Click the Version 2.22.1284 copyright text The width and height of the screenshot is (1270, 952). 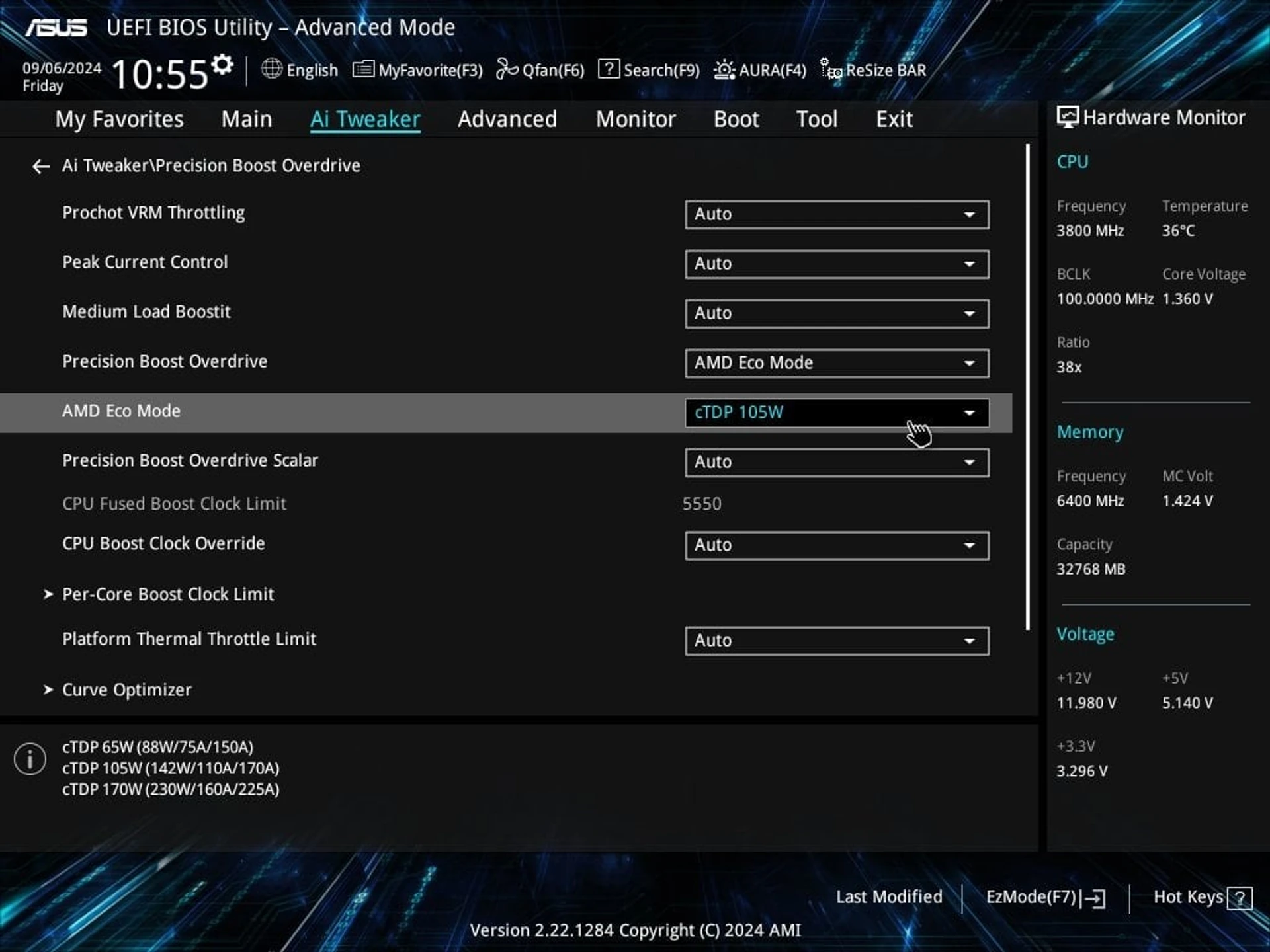pos(635,931)
